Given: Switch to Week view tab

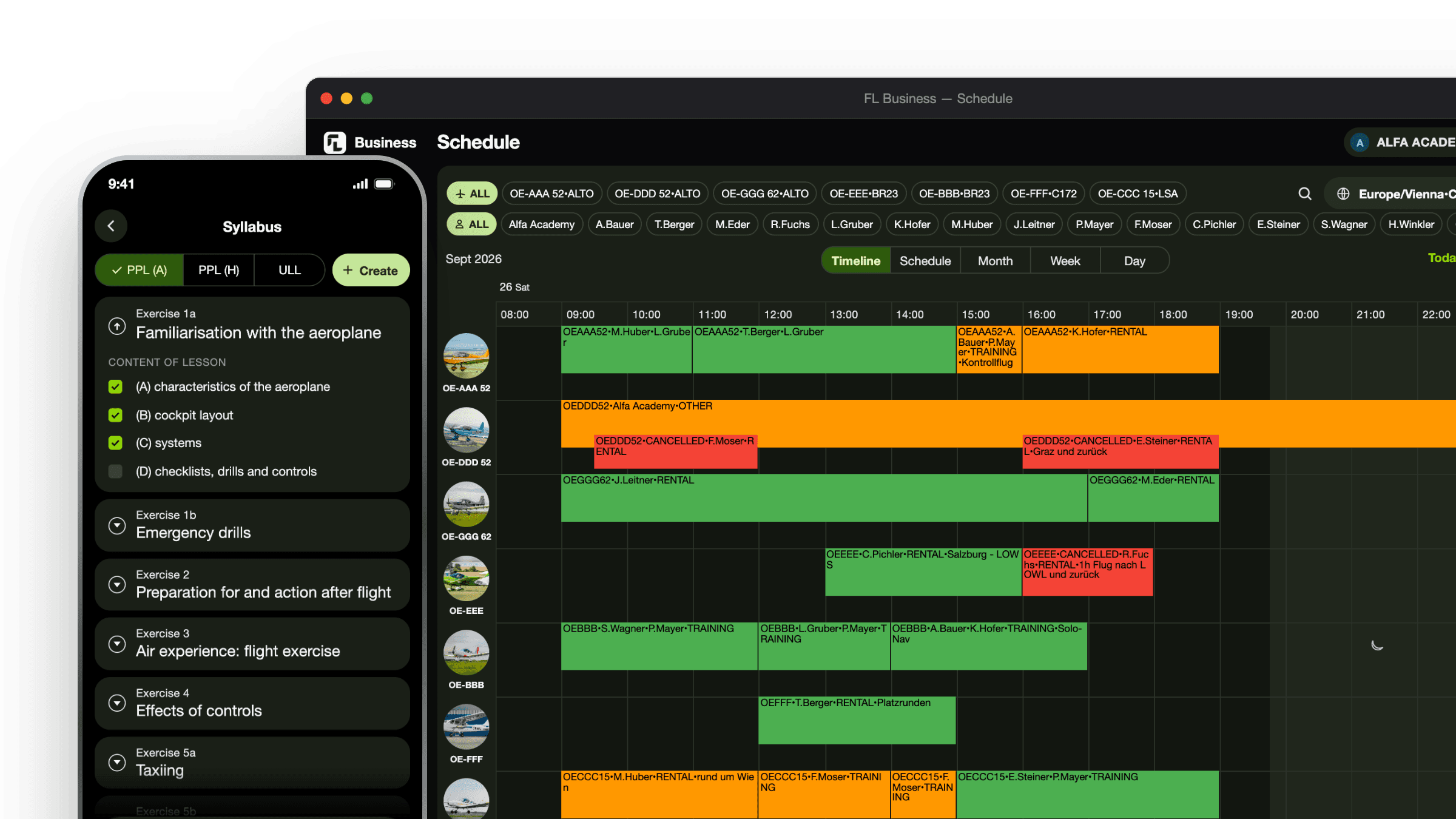Looking at the screenshot, I should point(1065,261).
